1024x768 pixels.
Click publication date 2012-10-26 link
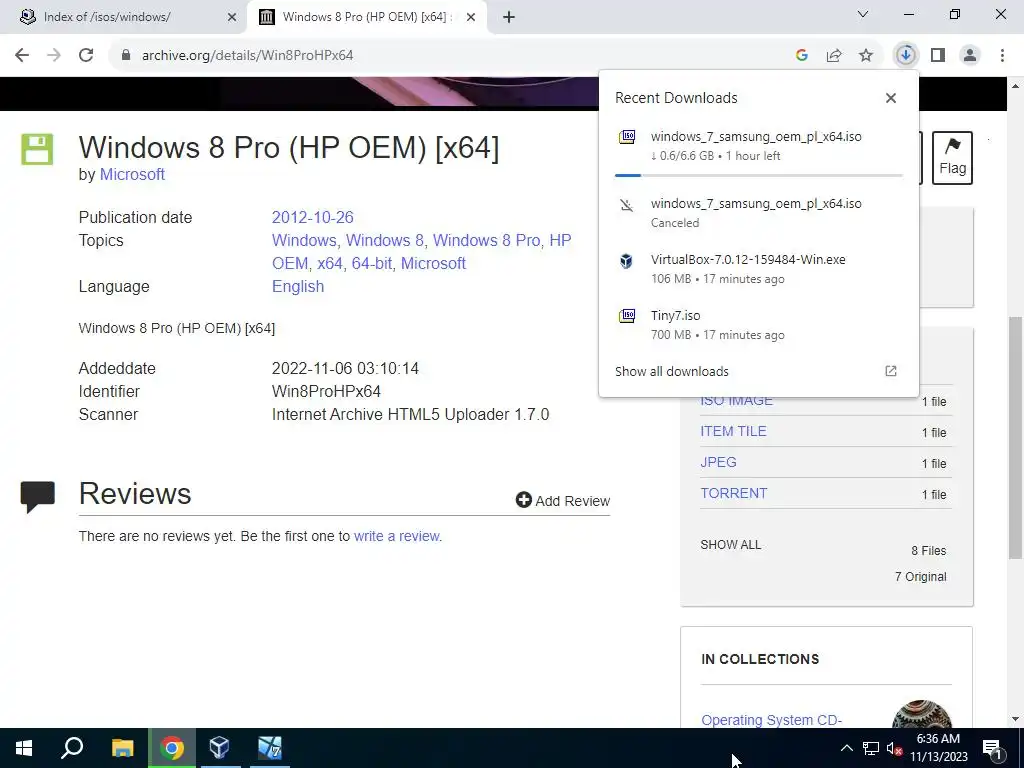click(x=312, y=217)
